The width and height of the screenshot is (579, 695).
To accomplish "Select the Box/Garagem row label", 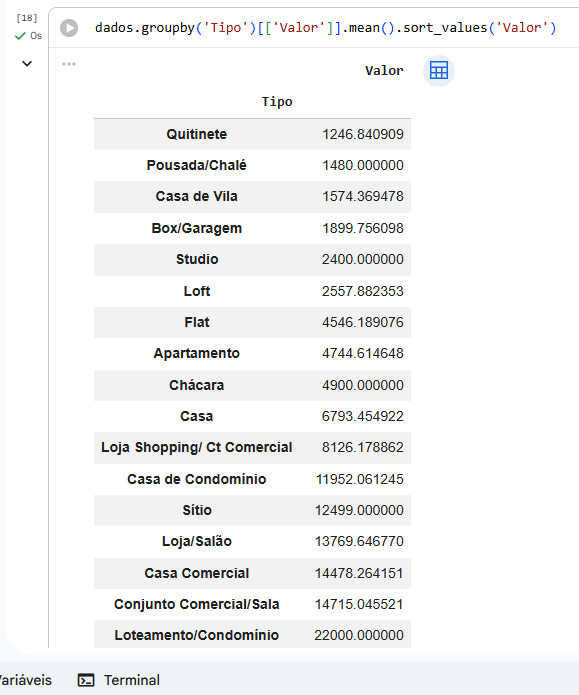I will (x=196, y=228).
